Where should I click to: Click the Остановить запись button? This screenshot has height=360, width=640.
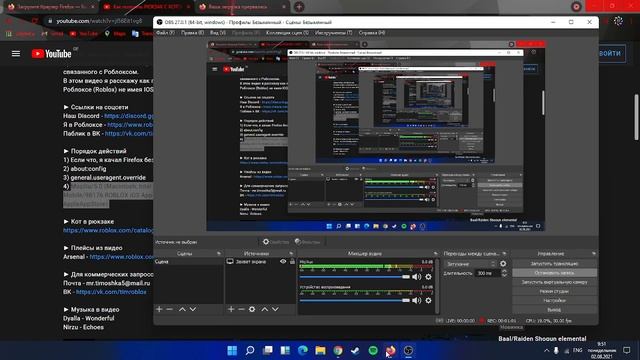tap(554, 273)
